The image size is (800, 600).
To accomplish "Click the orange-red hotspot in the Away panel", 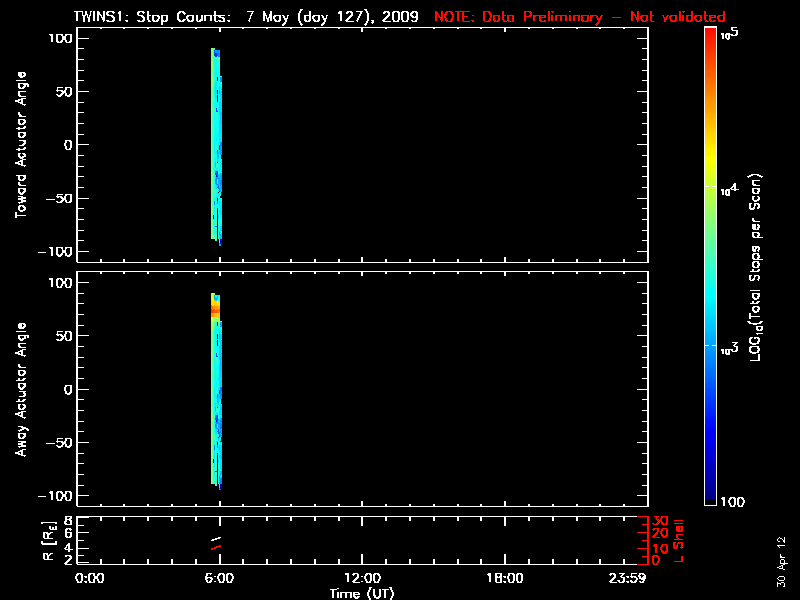I will [x=215, y=312].
